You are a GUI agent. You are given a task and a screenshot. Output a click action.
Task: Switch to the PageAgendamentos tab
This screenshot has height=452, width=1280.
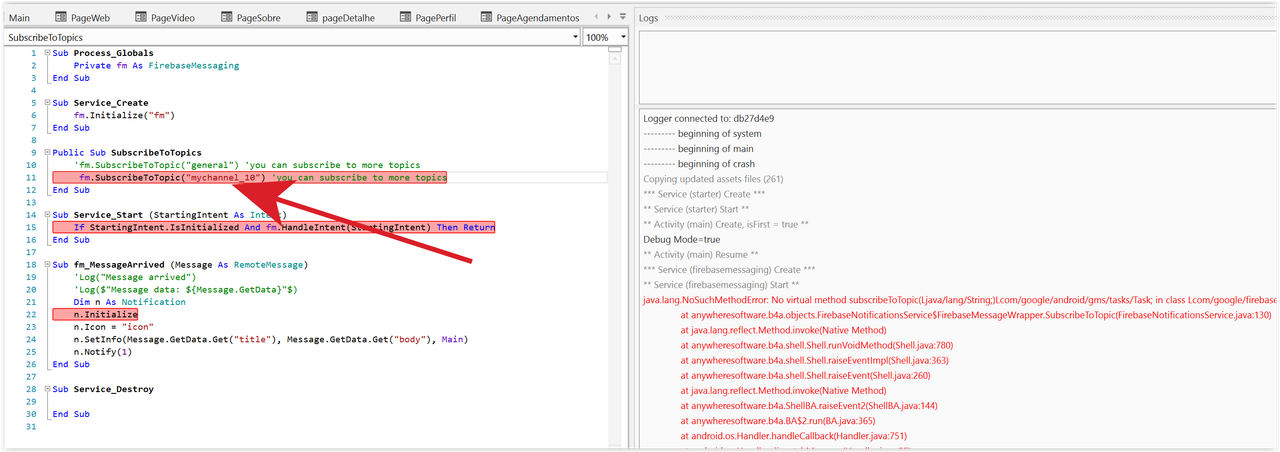[x=537, y=18]
